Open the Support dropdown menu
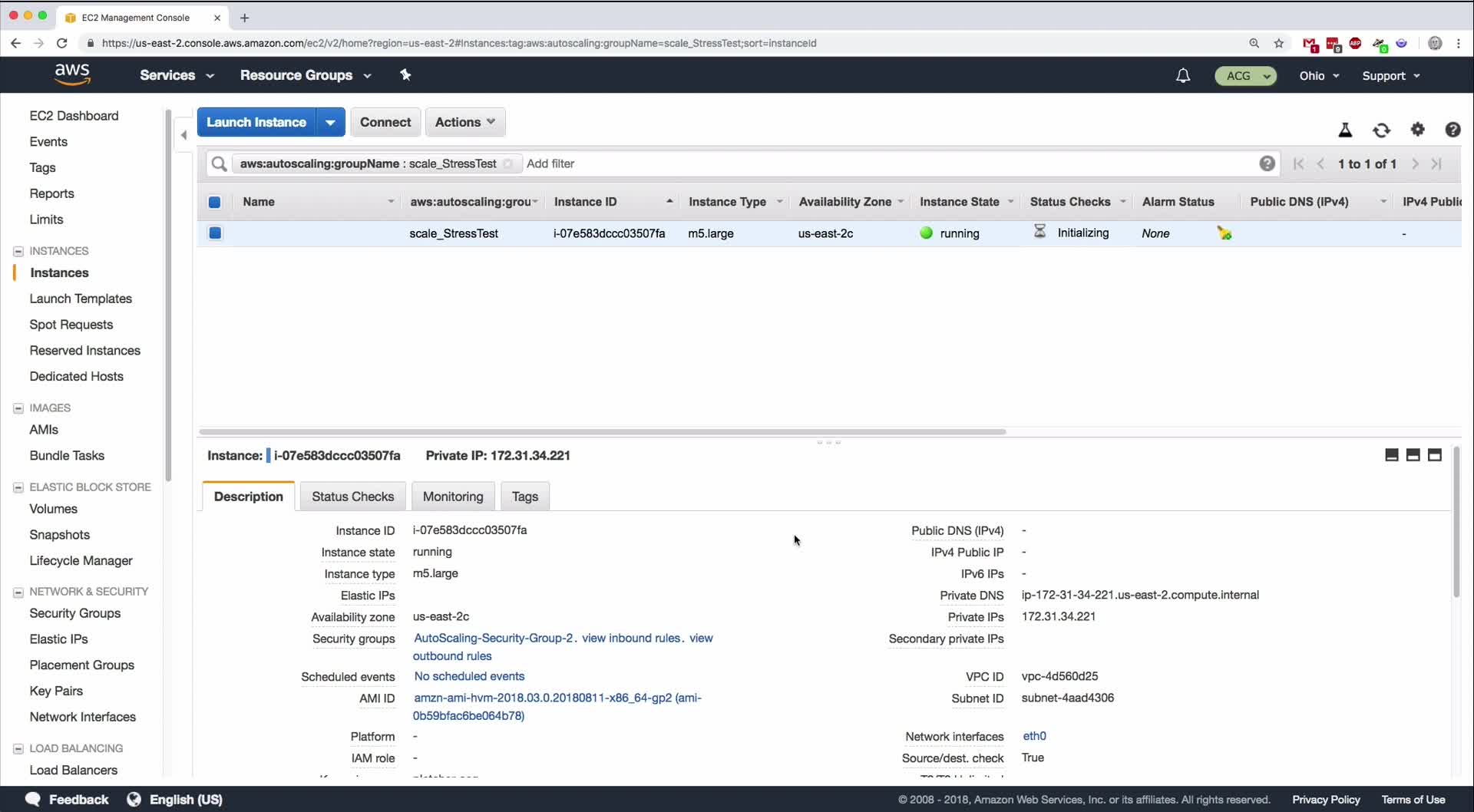1474x812 pixels. [x=1391, y=75]
